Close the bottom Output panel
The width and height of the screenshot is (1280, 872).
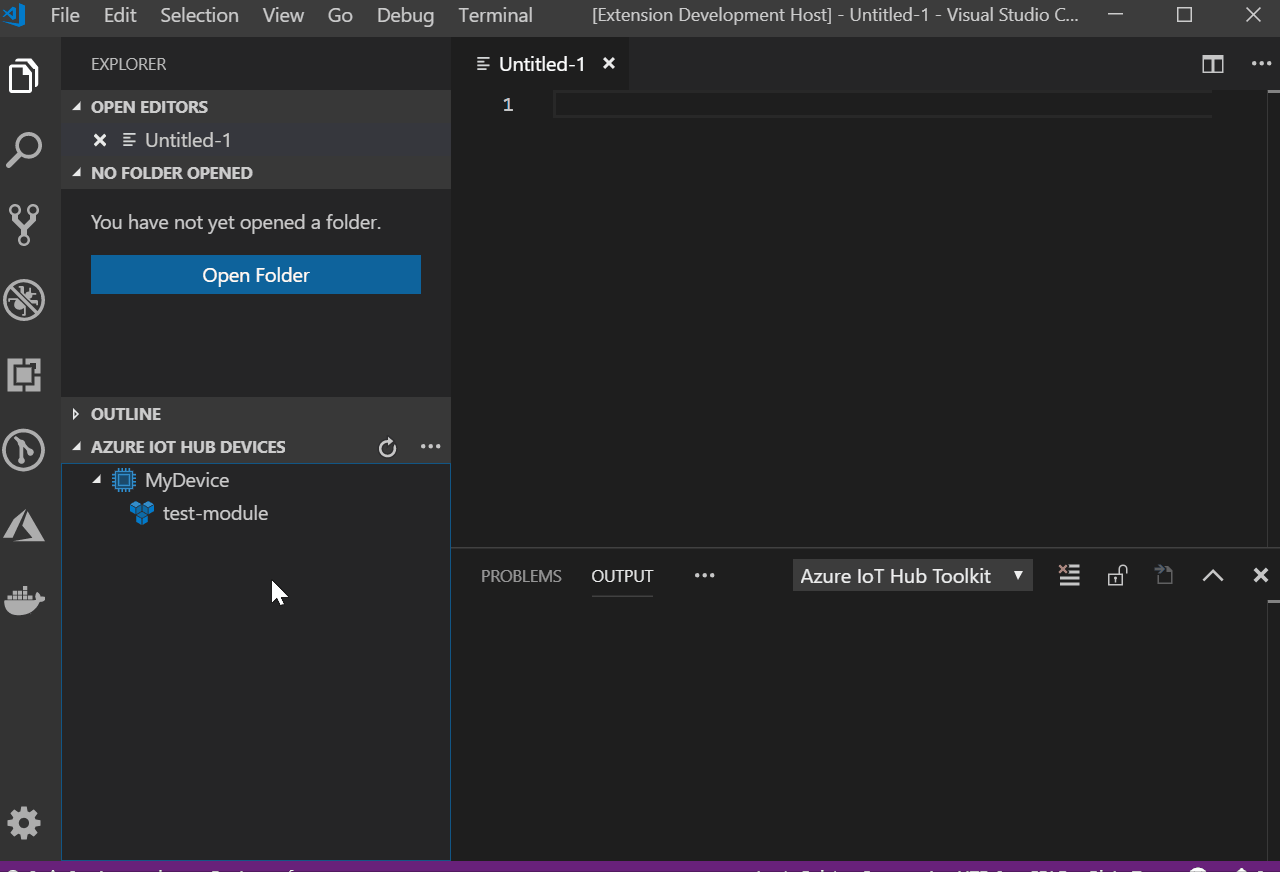[1261, 575]
